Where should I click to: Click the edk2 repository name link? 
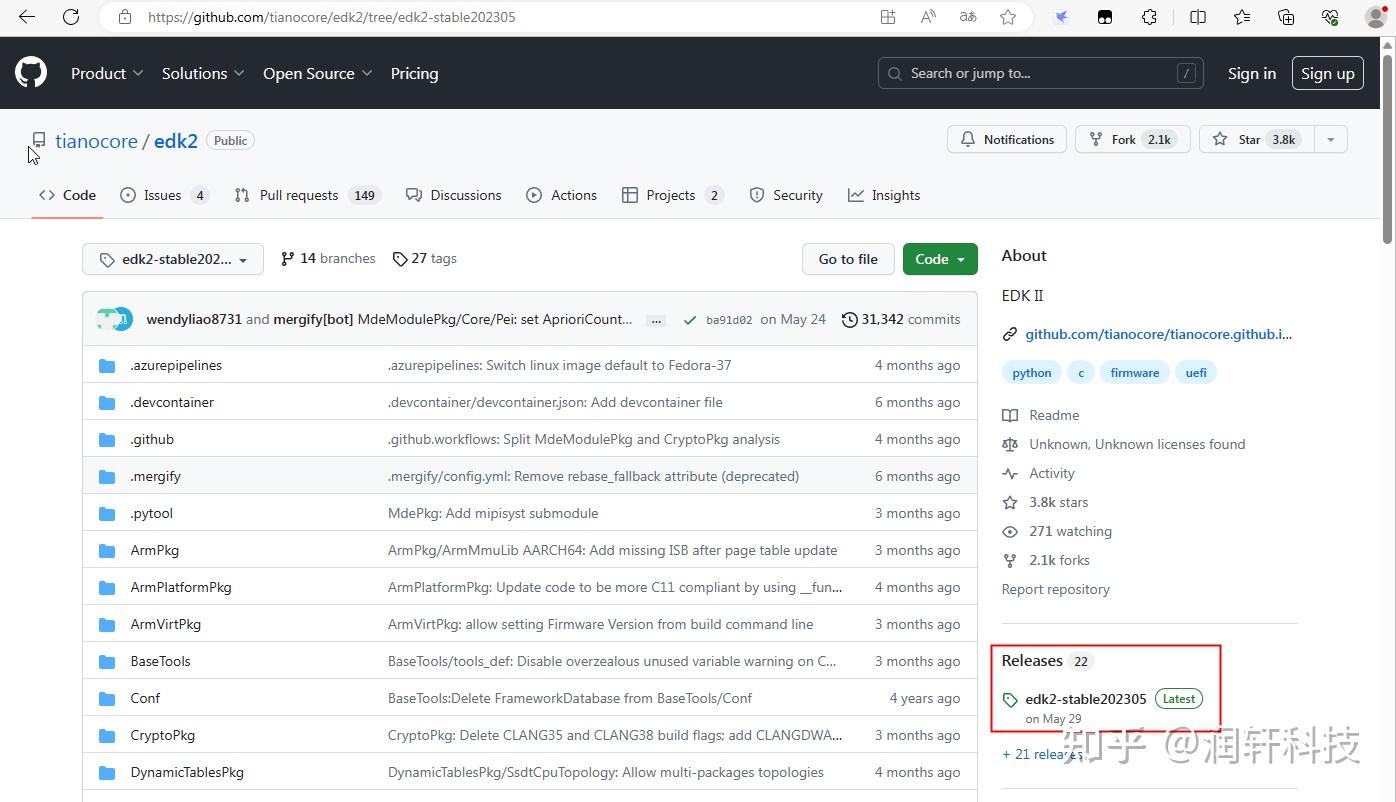[x=176, y=141]
